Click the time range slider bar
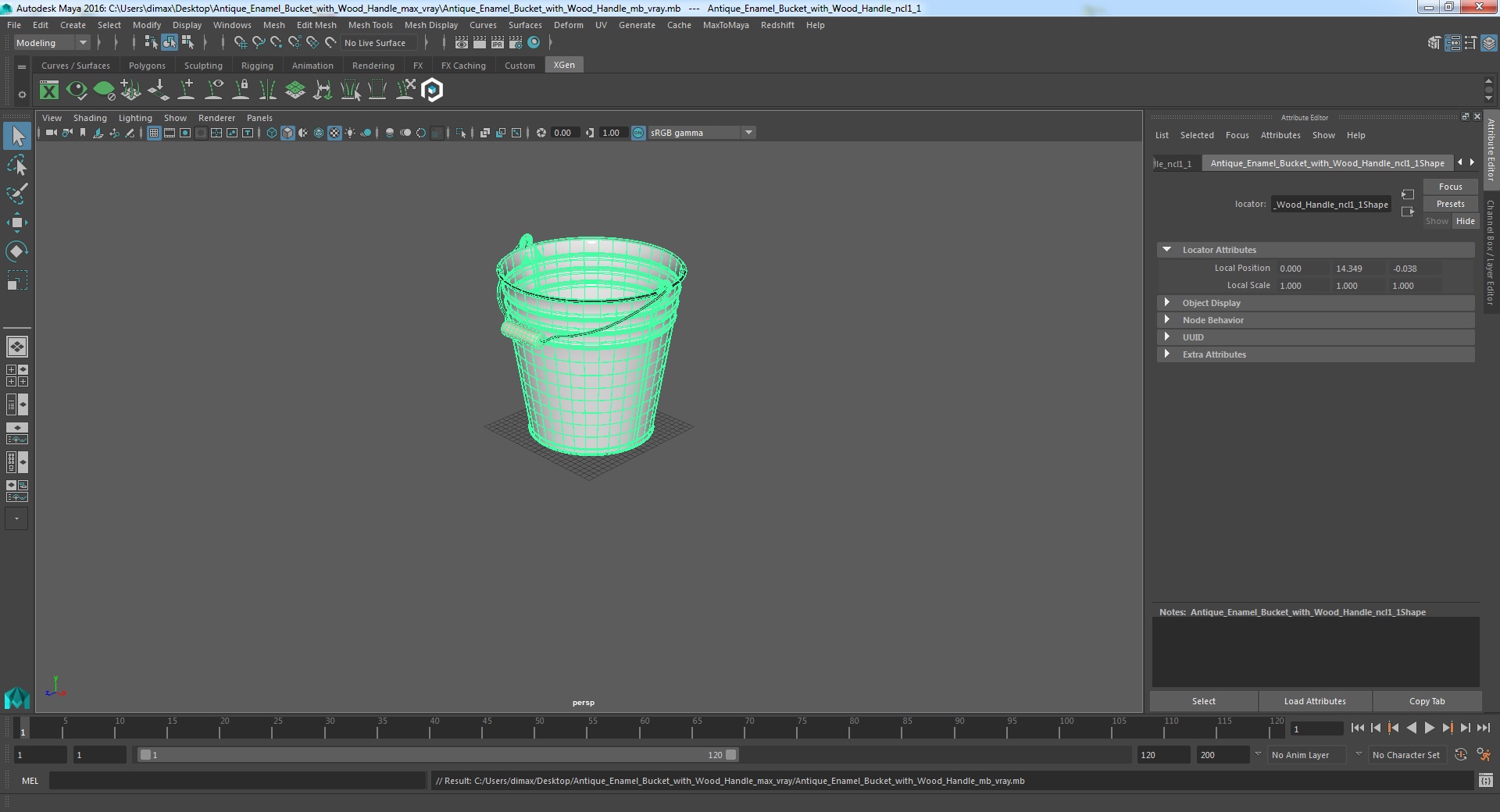 (x=436, y=755)
